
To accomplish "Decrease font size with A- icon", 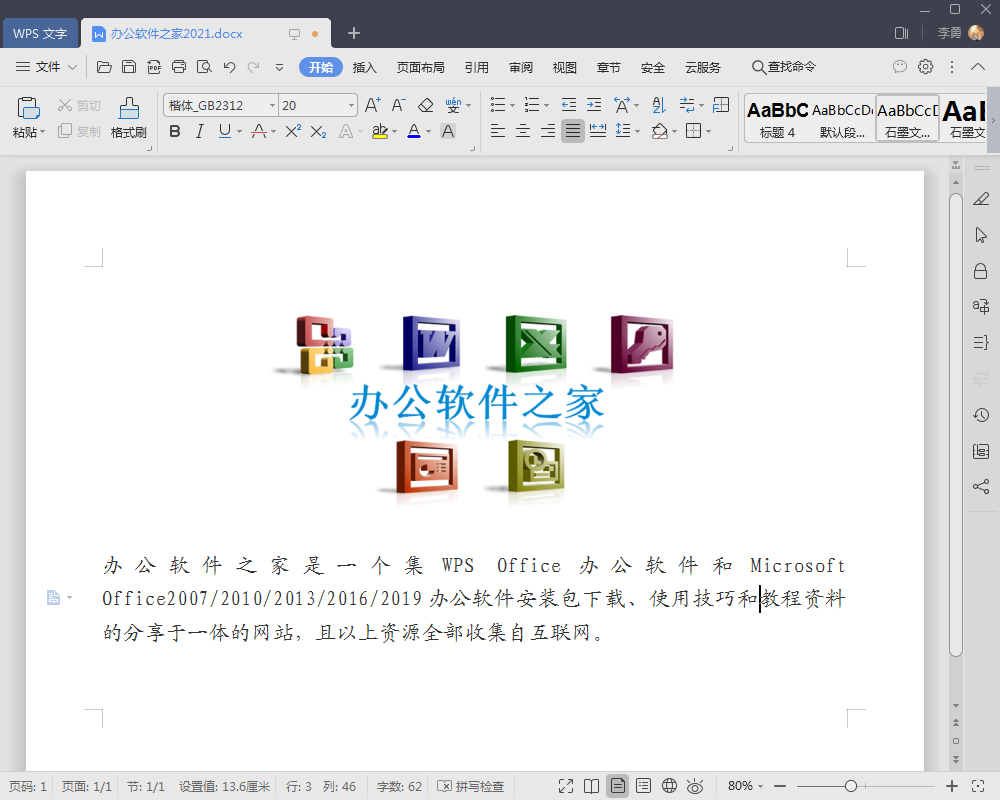I will [x=399, y=105].
